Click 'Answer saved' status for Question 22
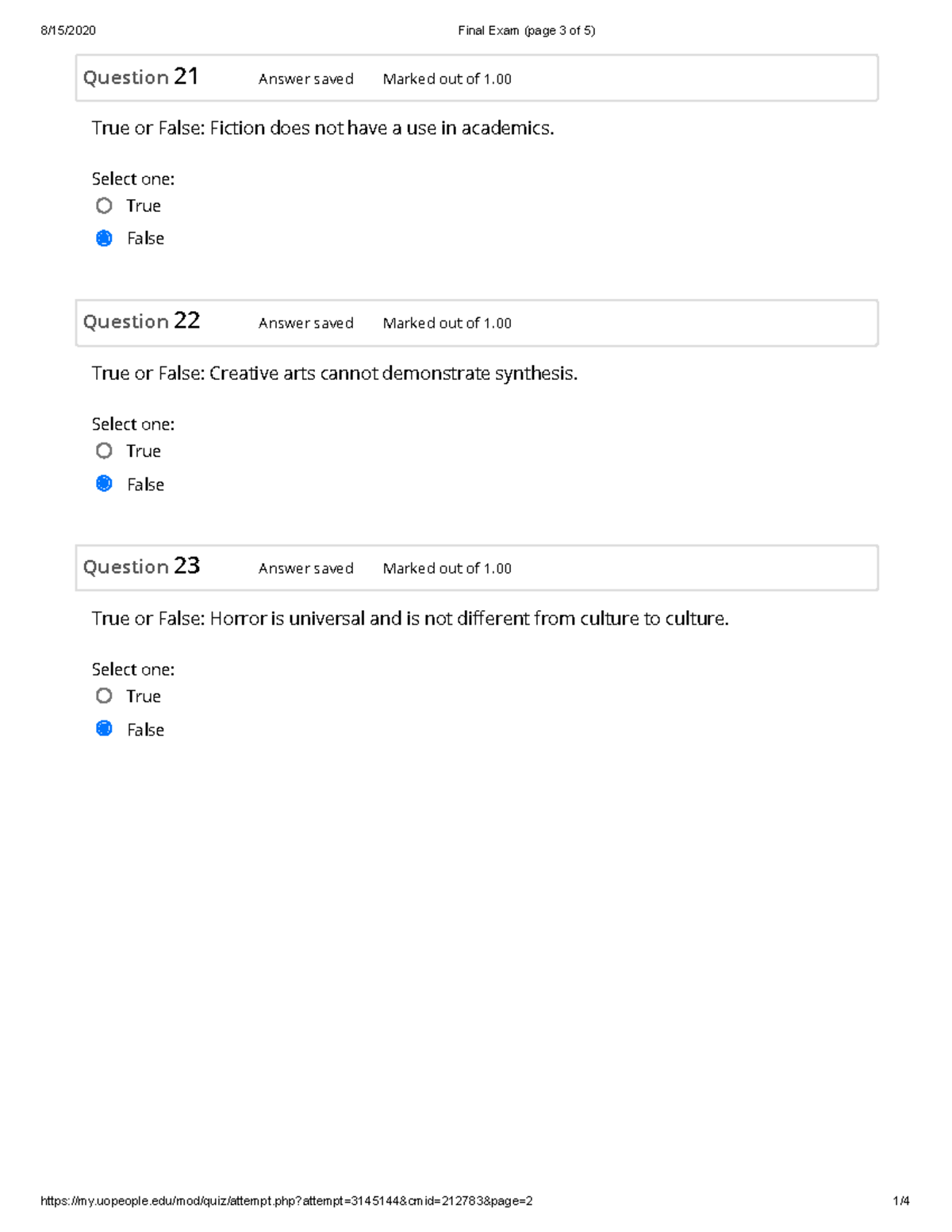 pyautogui.click(x=305, y=324)
